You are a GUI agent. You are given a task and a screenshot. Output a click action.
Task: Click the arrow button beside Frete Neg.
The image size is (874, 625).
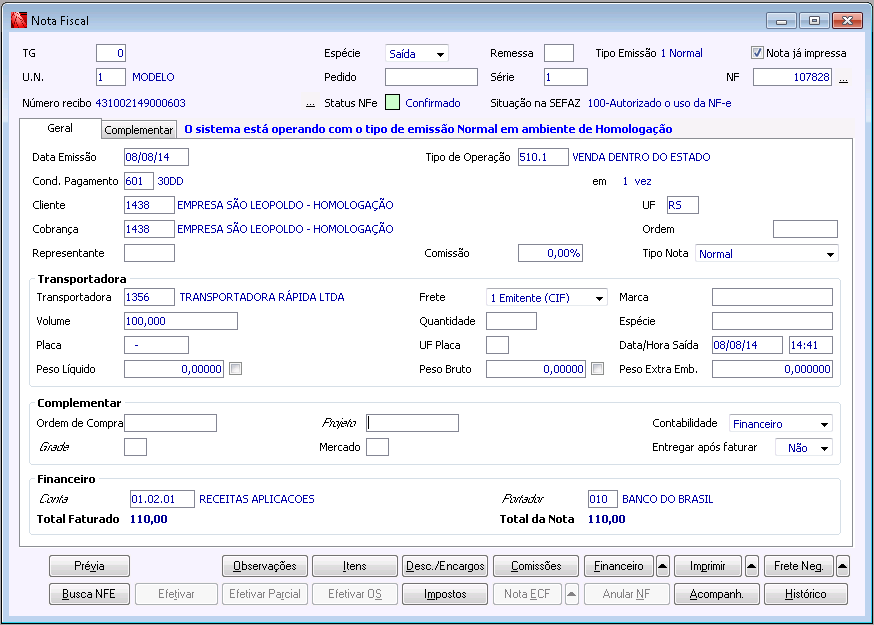(842, 566)
